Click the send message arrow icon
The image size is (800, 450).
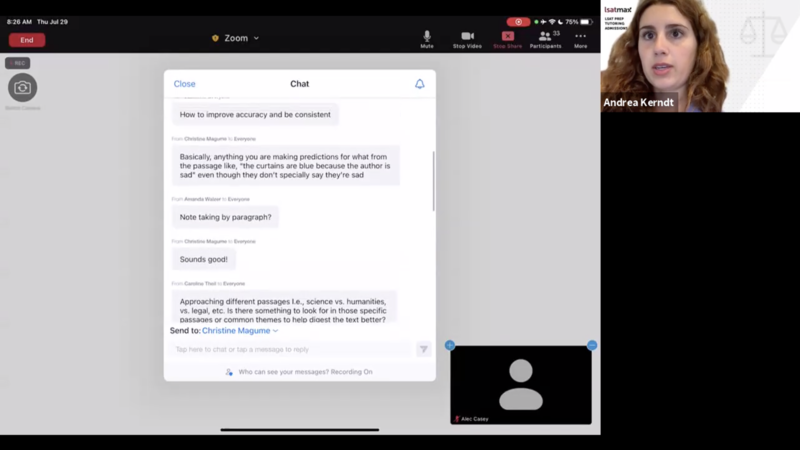(x=423, y=349)
